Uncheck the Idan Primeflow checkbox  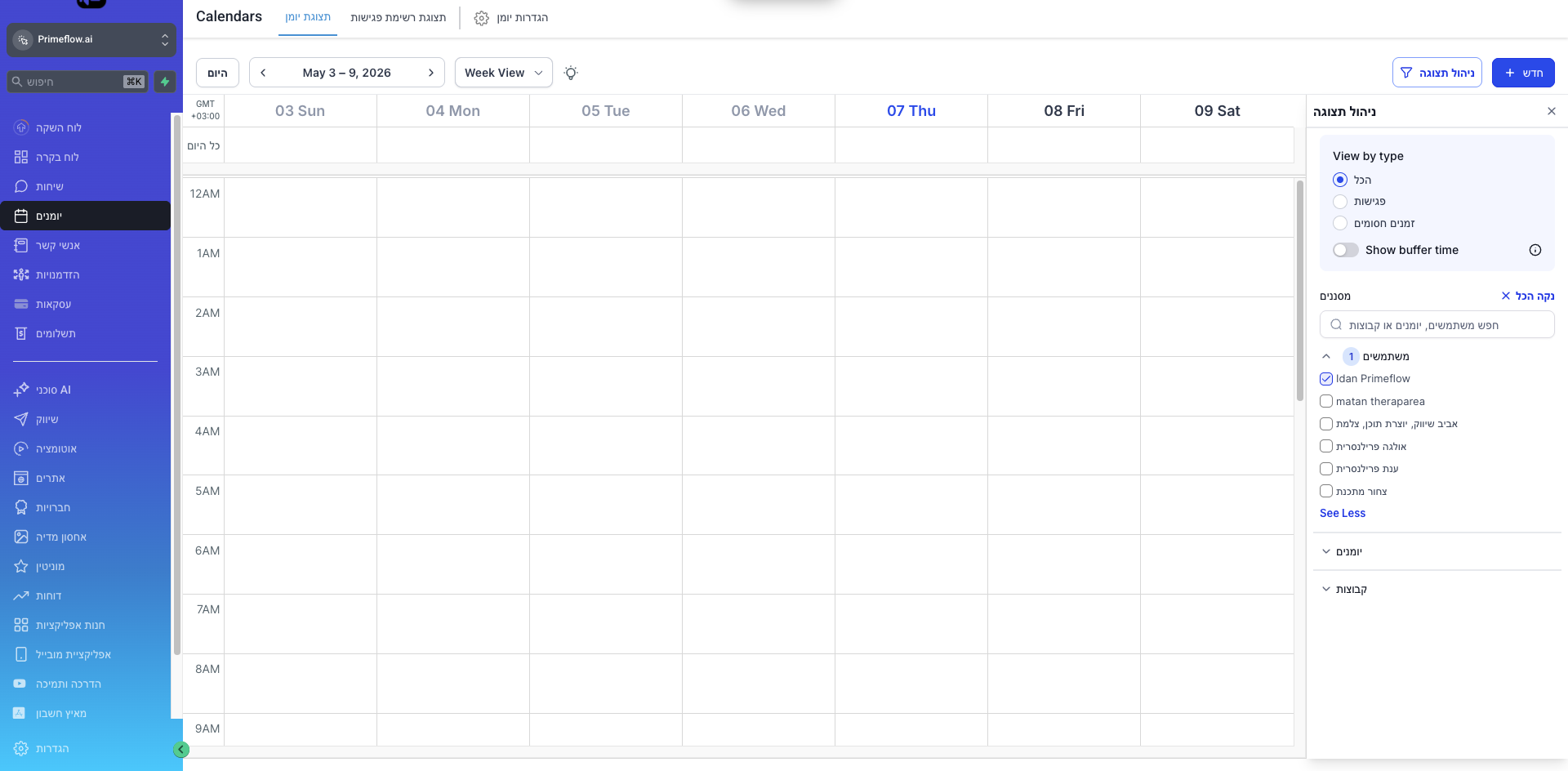(x=1326, y=379)
